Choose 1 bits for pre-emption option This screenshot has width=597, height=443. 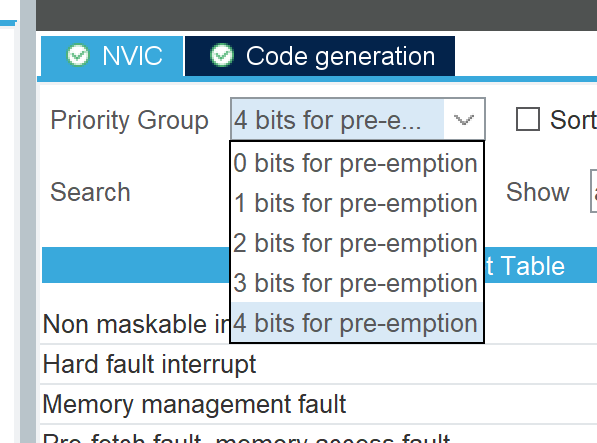point(357,203)
